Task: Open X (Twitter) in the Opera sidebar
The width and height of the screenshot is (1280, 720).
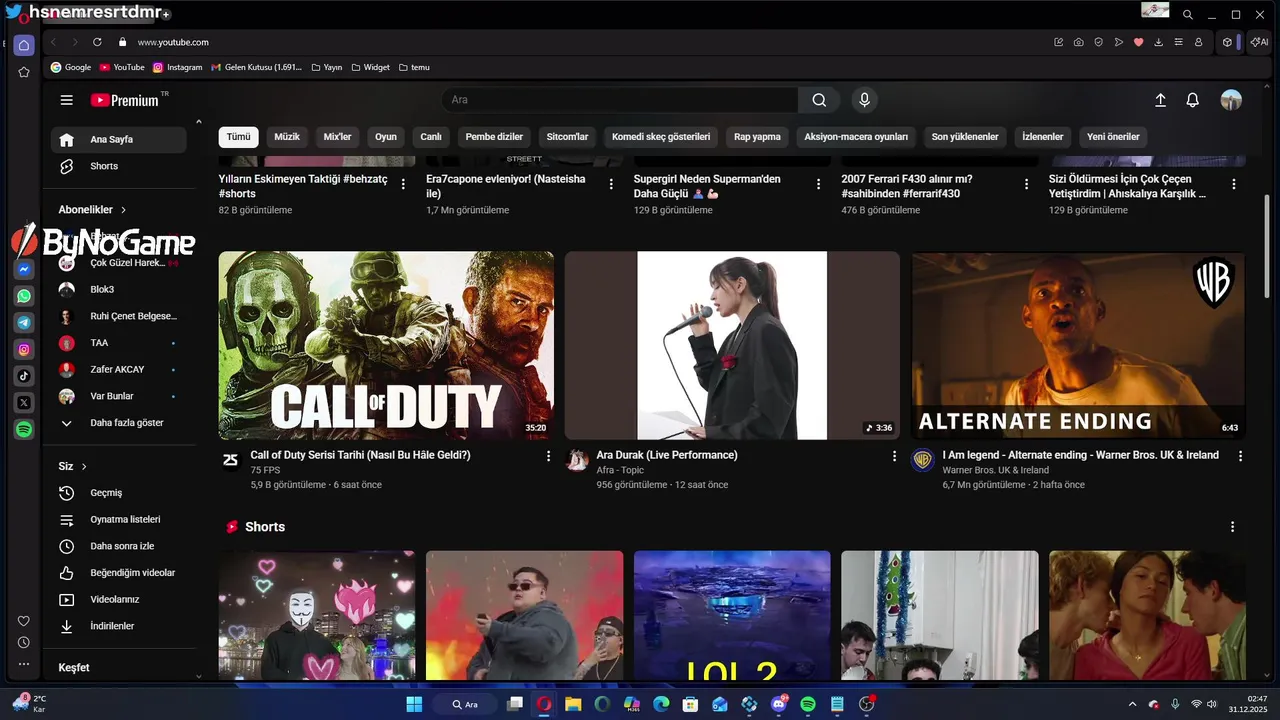Action: point(24,402)
